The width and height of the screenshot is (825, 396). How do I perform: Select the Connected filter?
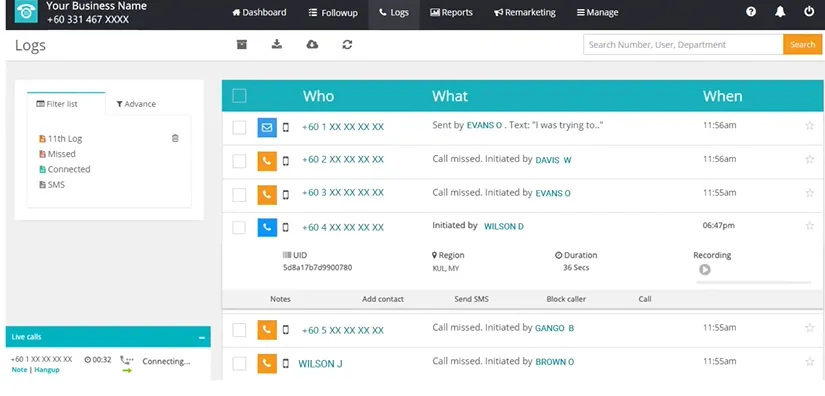[x=65, y=169]
